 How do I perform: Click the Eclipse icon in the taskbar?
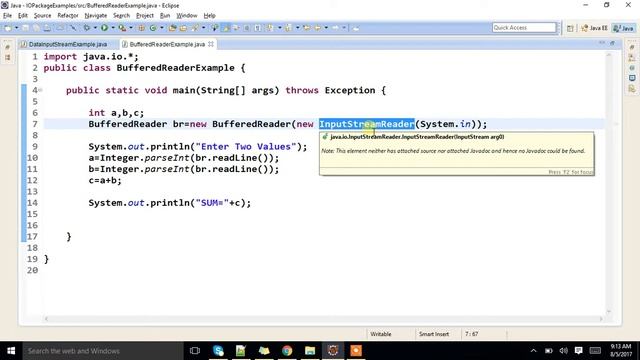[333, 351]
